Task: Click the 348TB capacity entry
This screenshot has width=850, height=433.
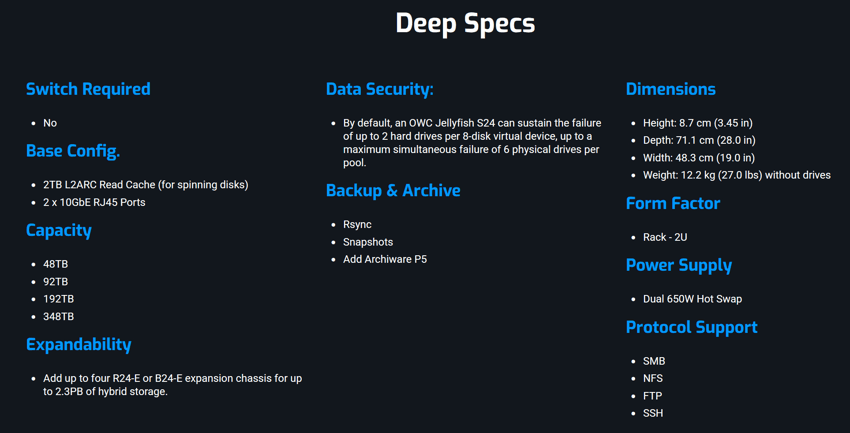Action: [59, 316]
